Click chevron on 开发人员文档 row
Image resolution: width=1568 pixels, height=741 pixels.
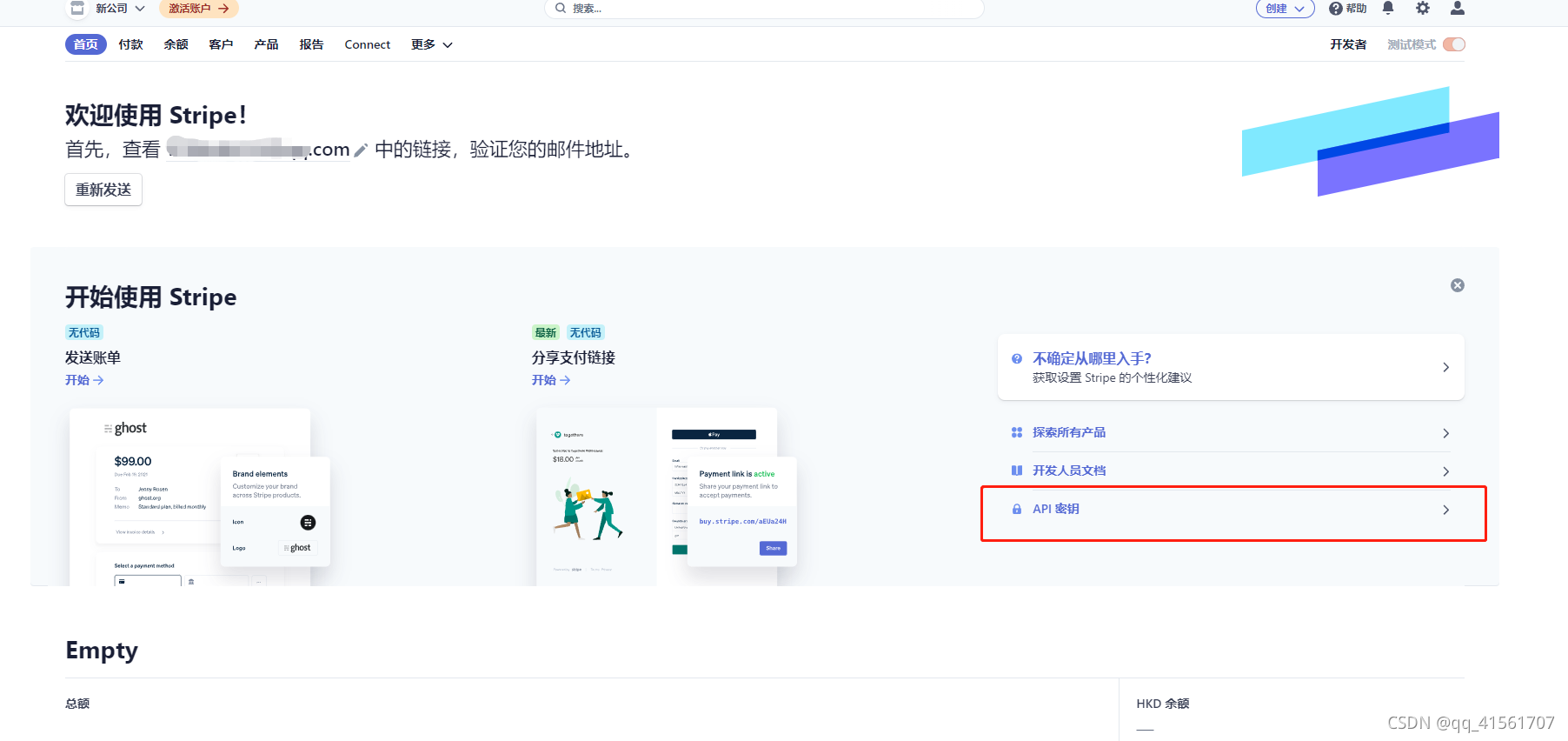tap(1445, 471)
